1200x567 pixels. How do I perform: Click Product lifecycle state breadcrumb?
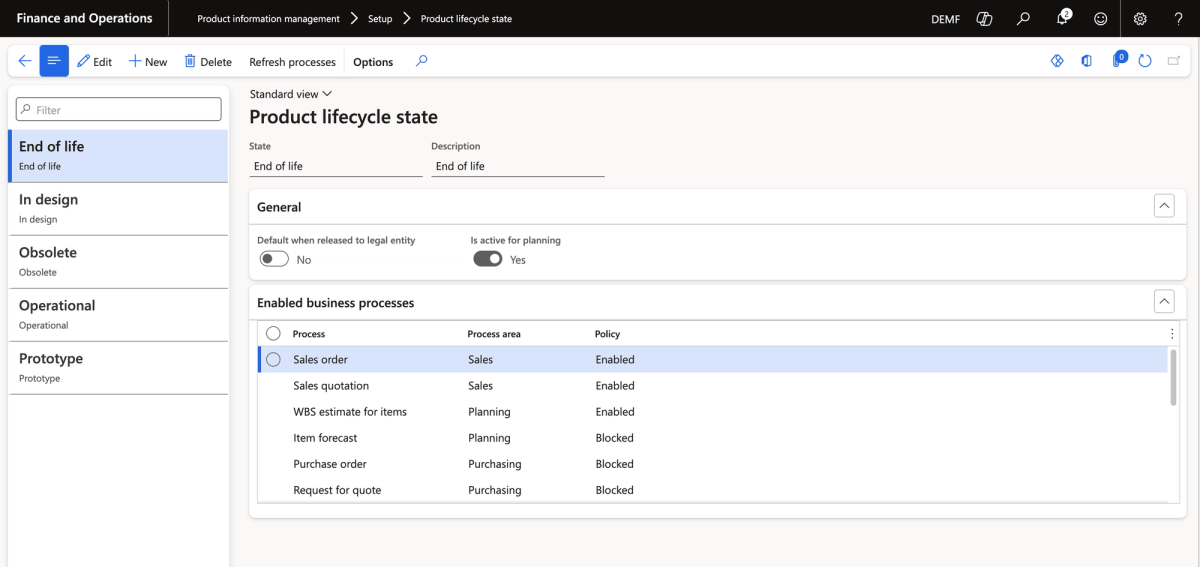tap(466, 19)
